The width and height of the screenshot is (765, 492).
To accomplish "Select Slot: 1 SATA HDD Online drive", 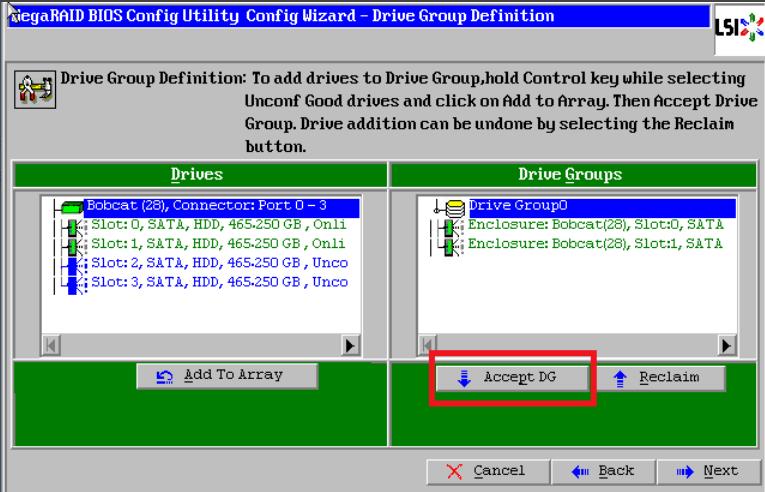I will click(x=219, y=244).
